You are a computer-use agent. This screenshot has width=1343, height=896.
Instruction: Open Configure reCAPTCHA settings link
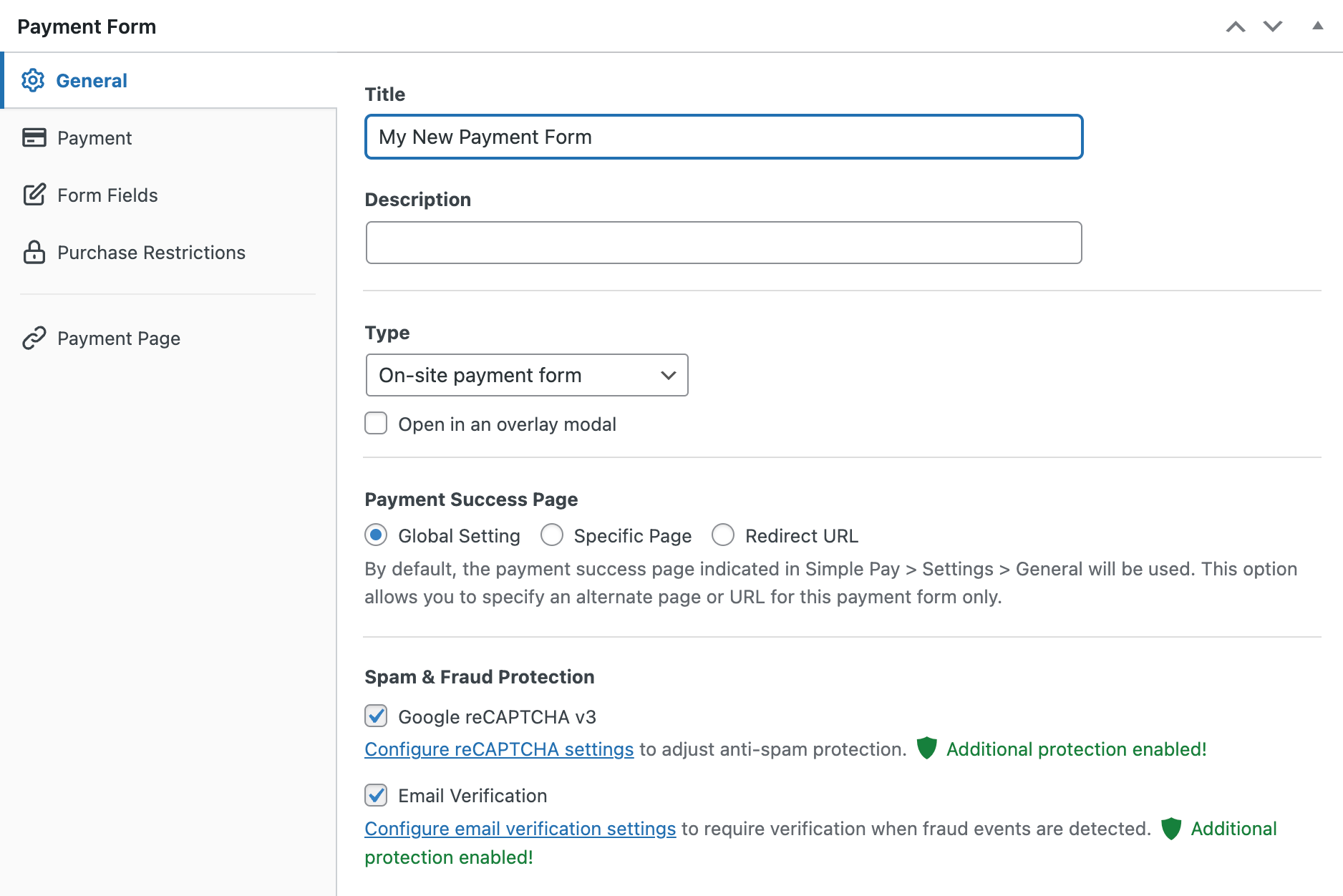tap(499, 749)
